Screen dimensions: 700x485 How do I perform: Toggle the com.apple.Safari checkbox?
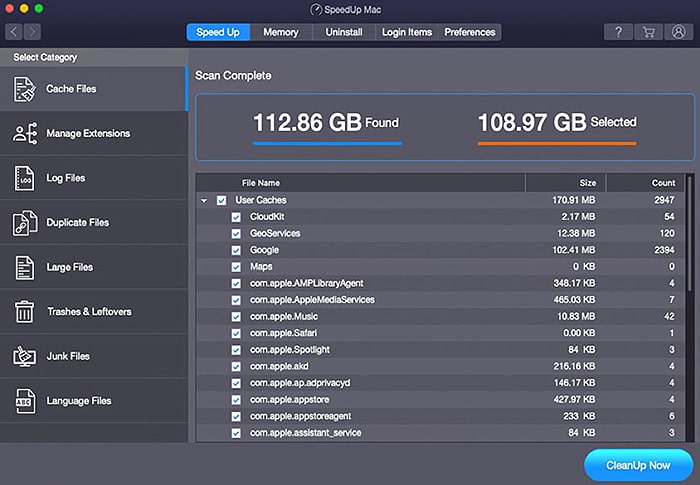coord(236,334)
